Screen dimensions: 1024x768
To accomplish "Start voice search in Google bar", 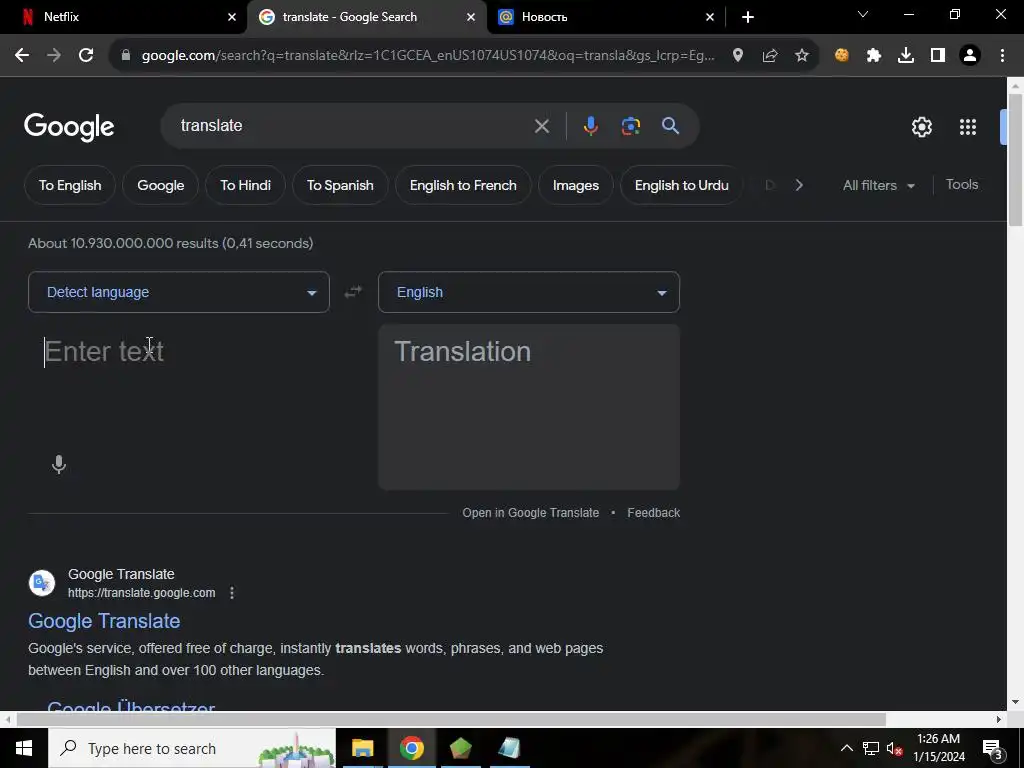I will coord(590,126).
